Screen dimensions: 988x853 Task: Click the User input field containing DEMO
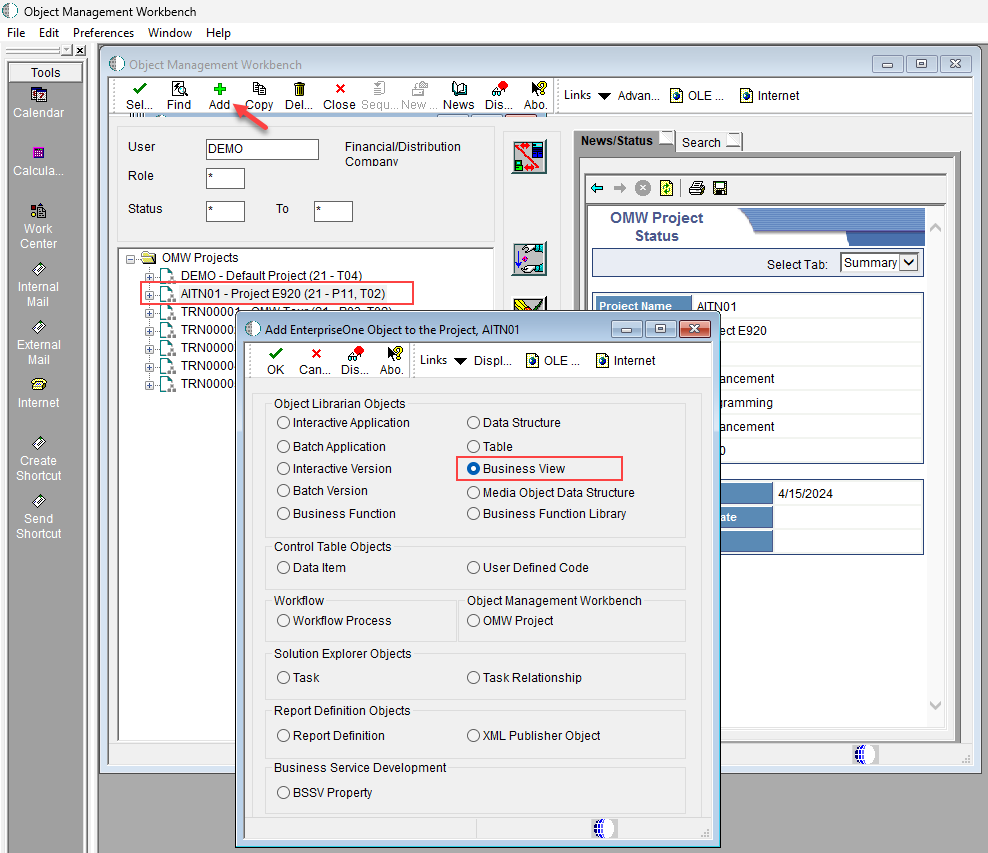click(262, 149)
